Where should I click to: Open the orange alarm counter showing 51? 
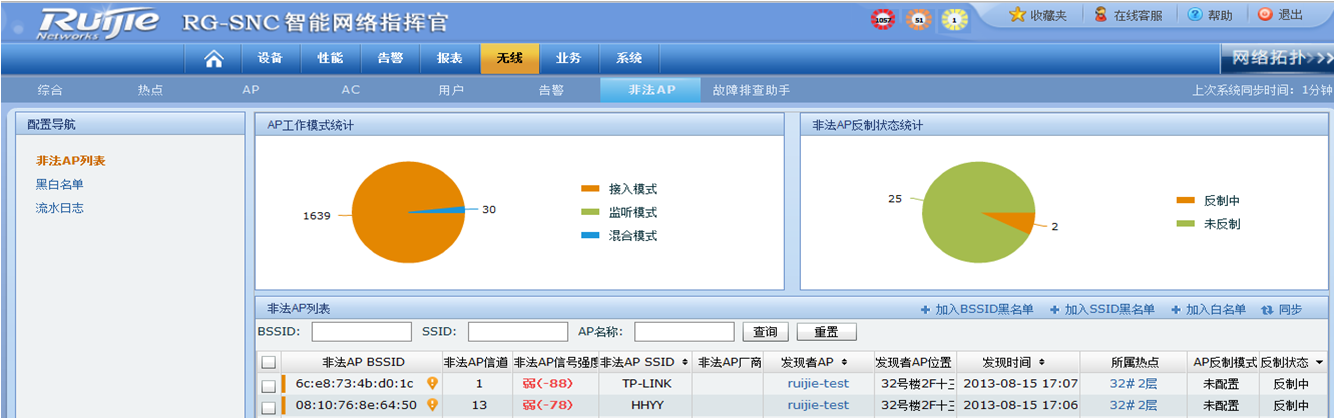(917, 19)
